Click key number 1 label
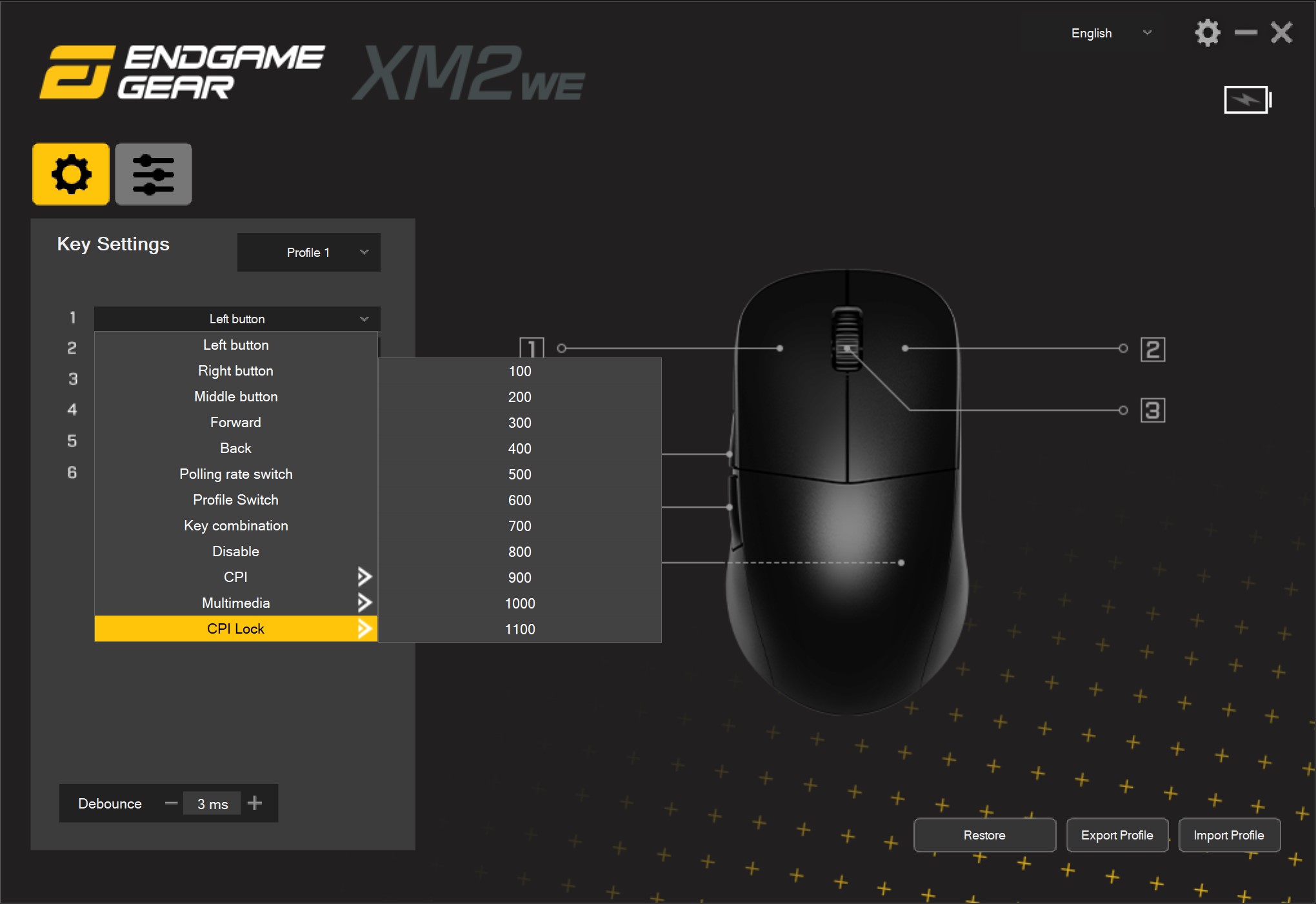The height and width of the screenshot is (904, 1316). (72, 317)
